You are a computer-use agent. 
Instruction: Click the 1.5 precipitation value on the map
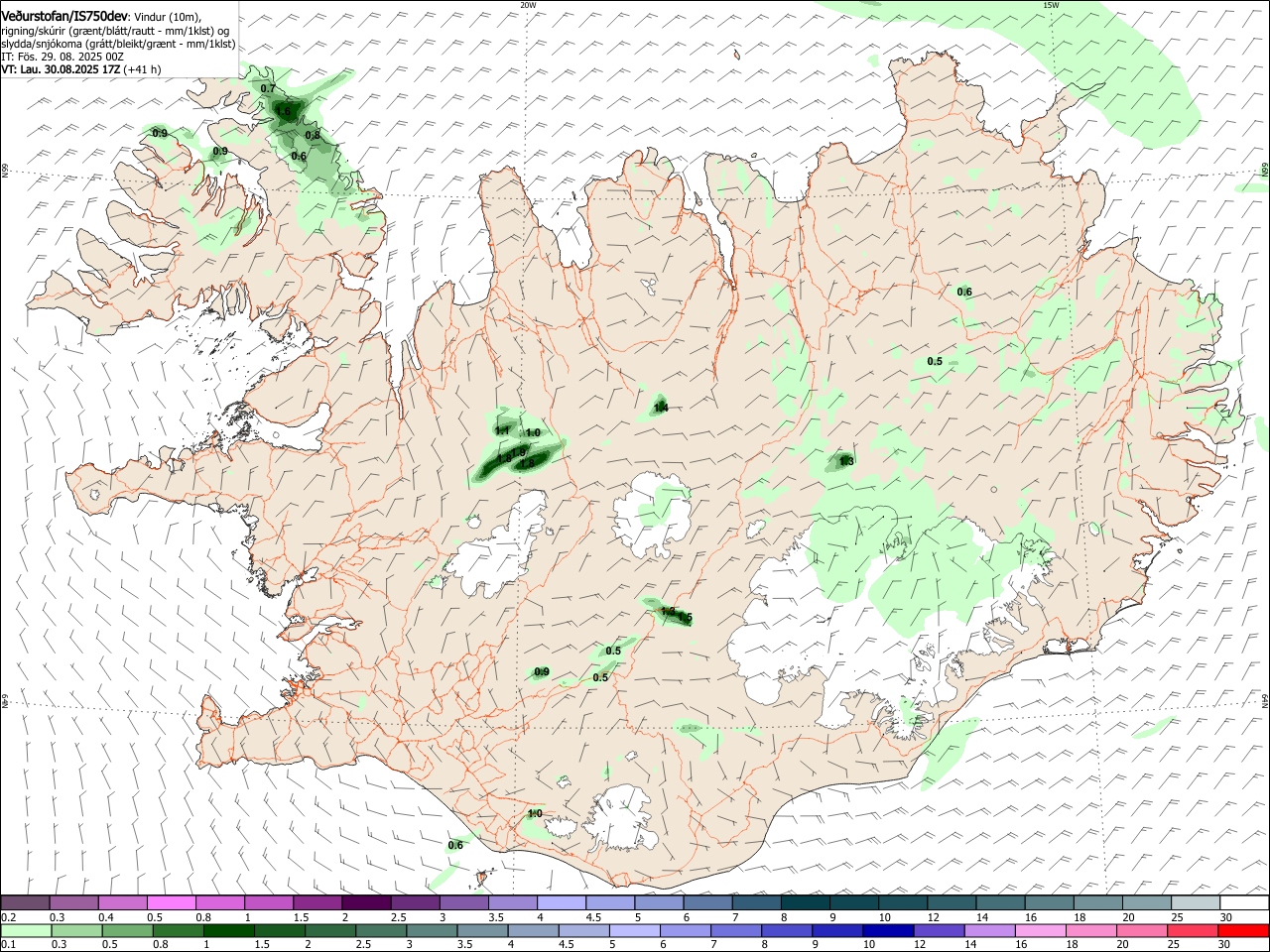click(685, 618)
